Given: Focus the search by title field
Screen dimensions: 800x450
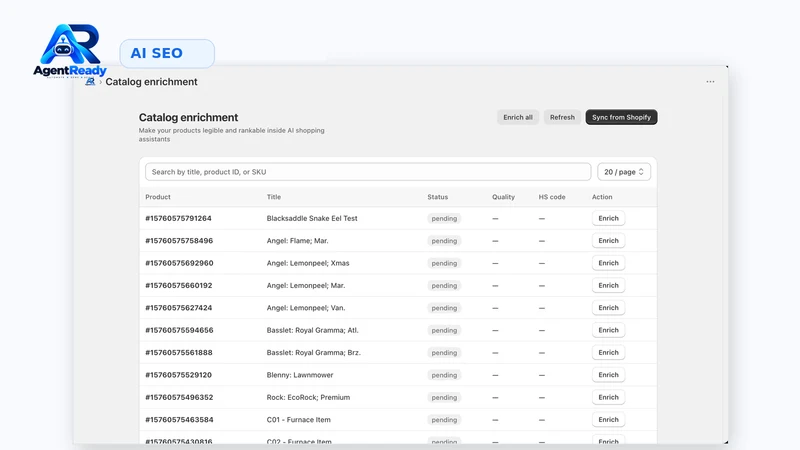Looking at the screenshot, I should click(368, 172).
